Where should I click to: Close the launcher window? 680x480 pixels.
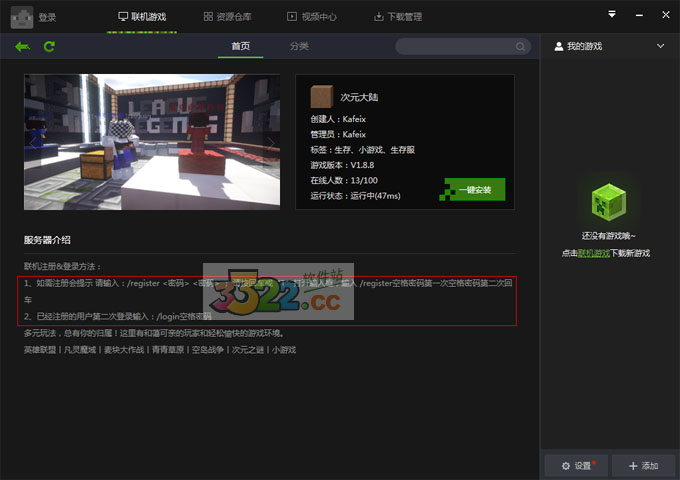(x=666, y=15)
